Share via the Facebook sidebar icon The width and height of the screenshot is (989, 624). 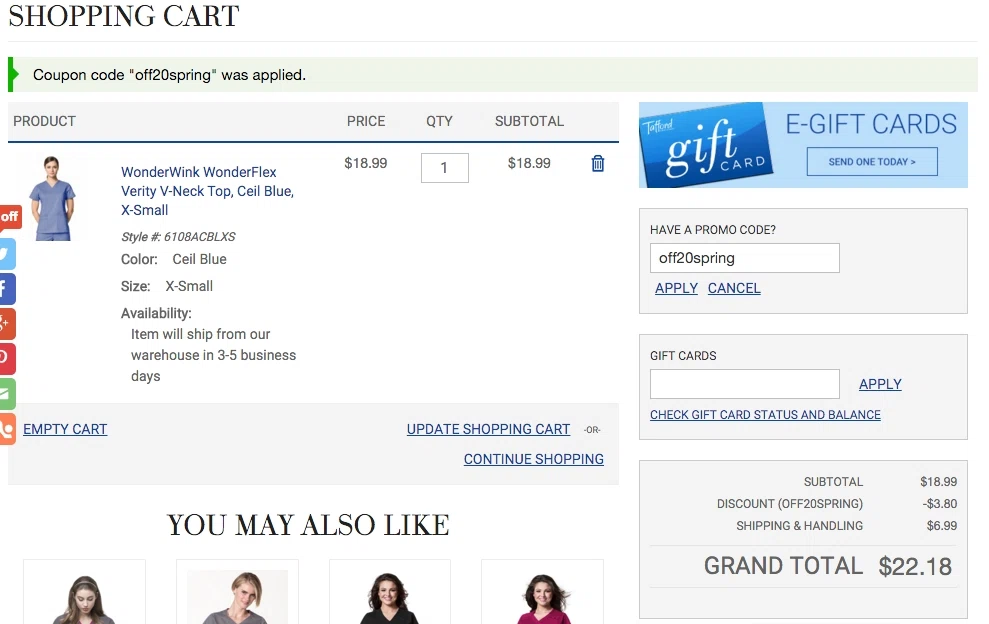pos(7,289)
